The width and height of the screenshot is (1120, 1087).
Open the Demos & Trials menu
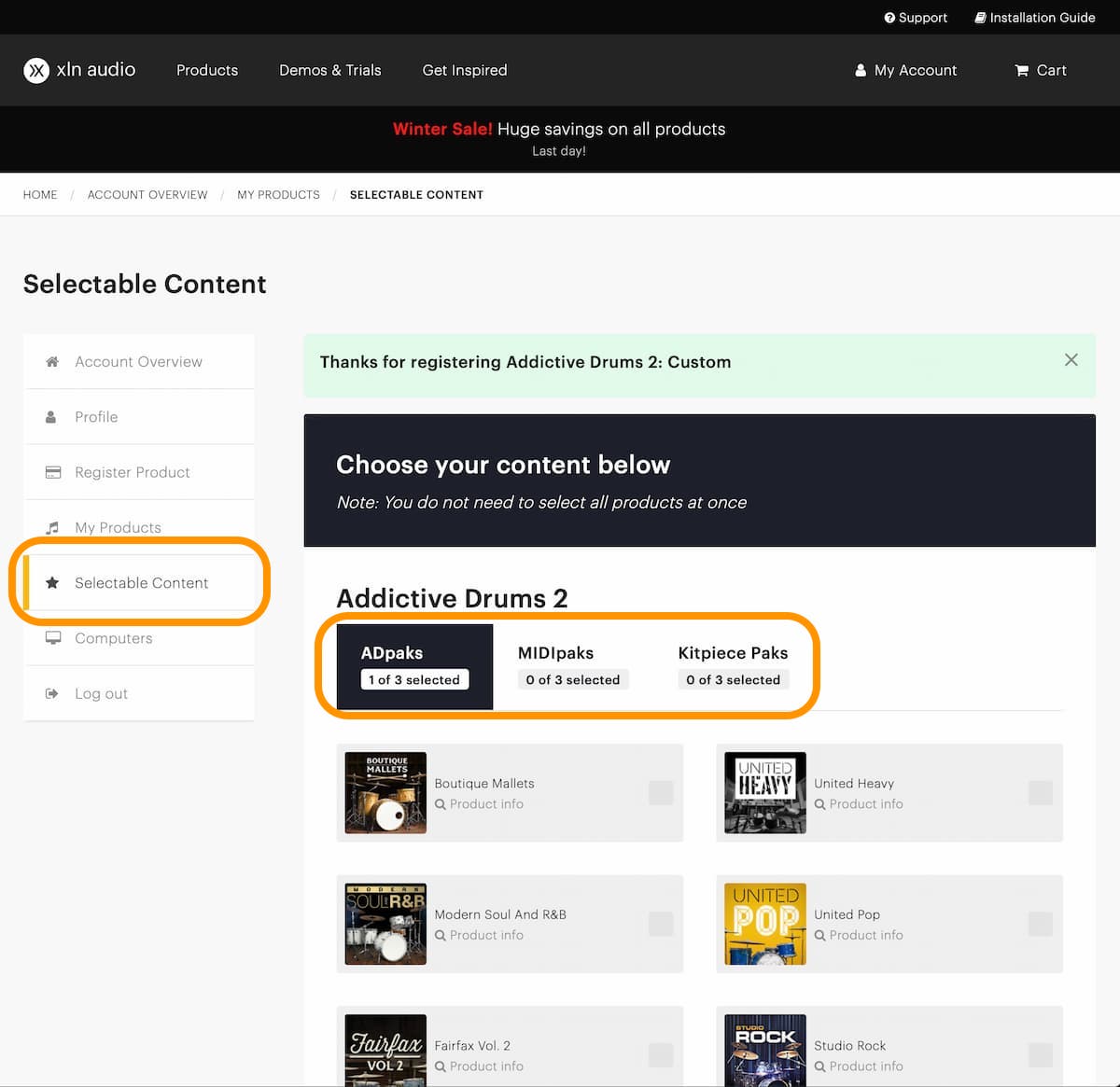tap(330, 70)
